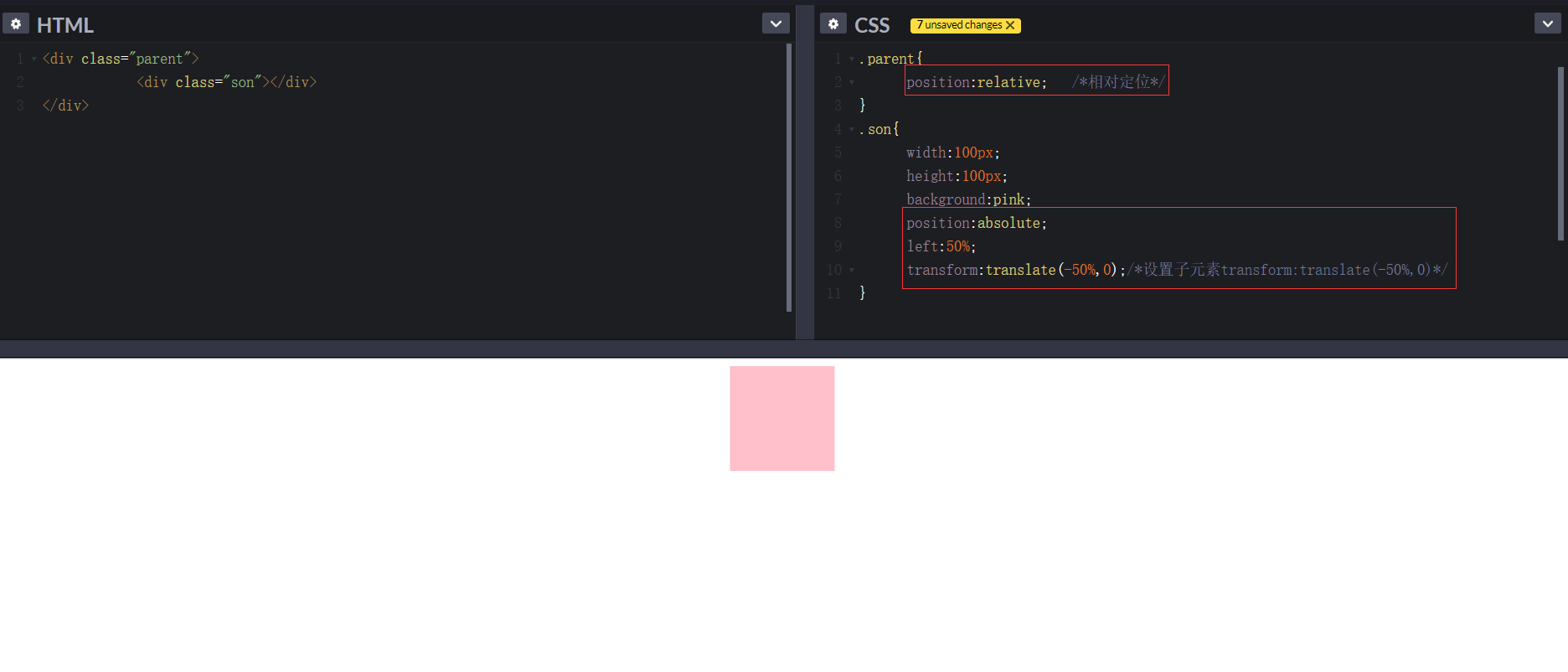Expand the HTML panel dropdown menu

(776, 23)
